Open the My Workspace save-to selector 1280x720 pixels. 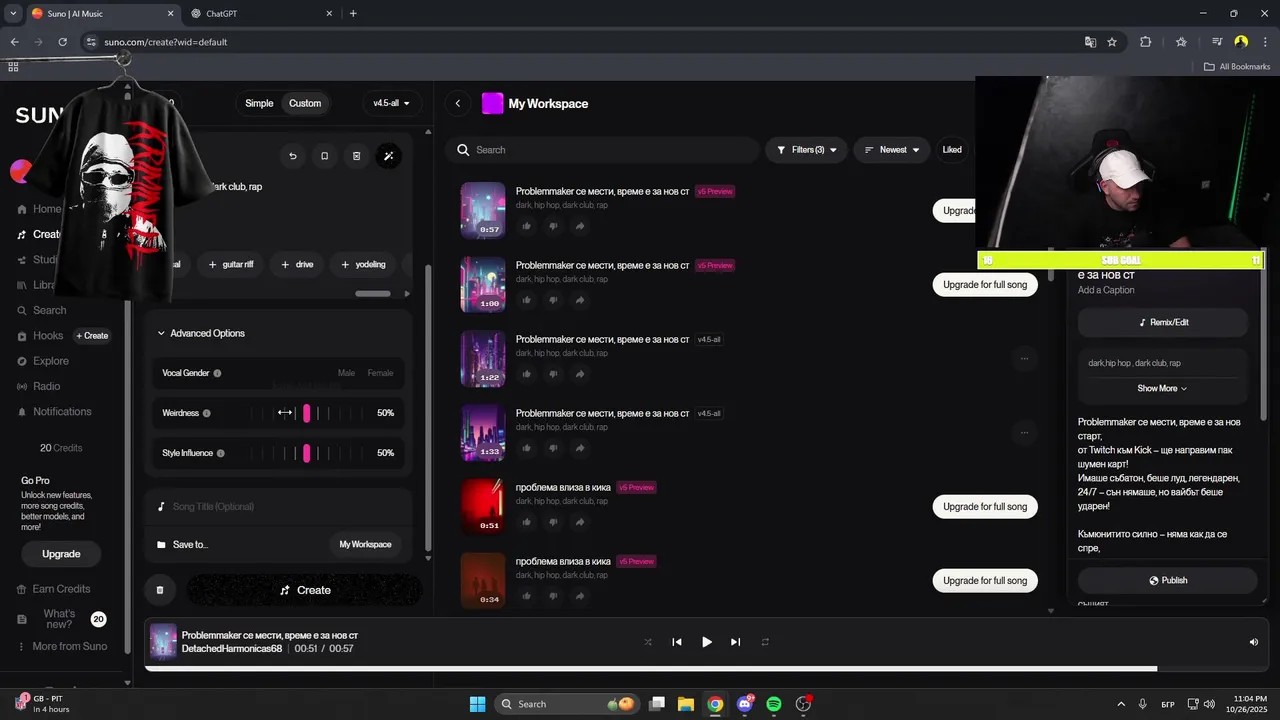pos(365,544)
